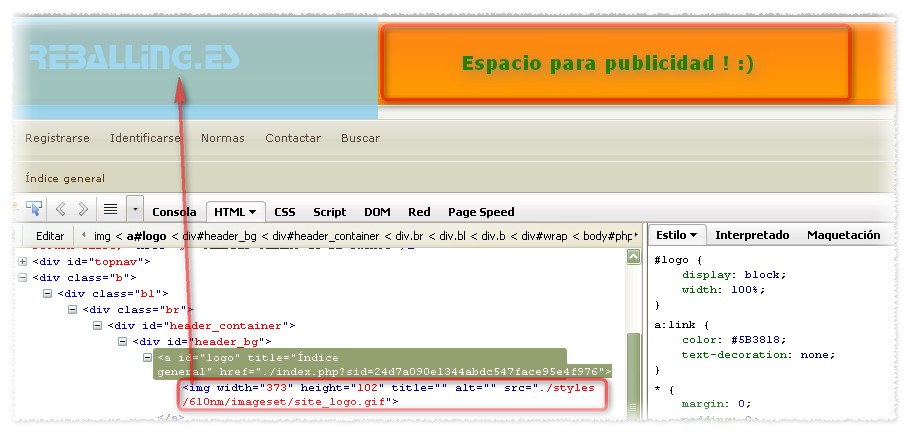Open dropdown arrow beside lines icon
Viewport: 909px width, 433px height.
[135, 210]
